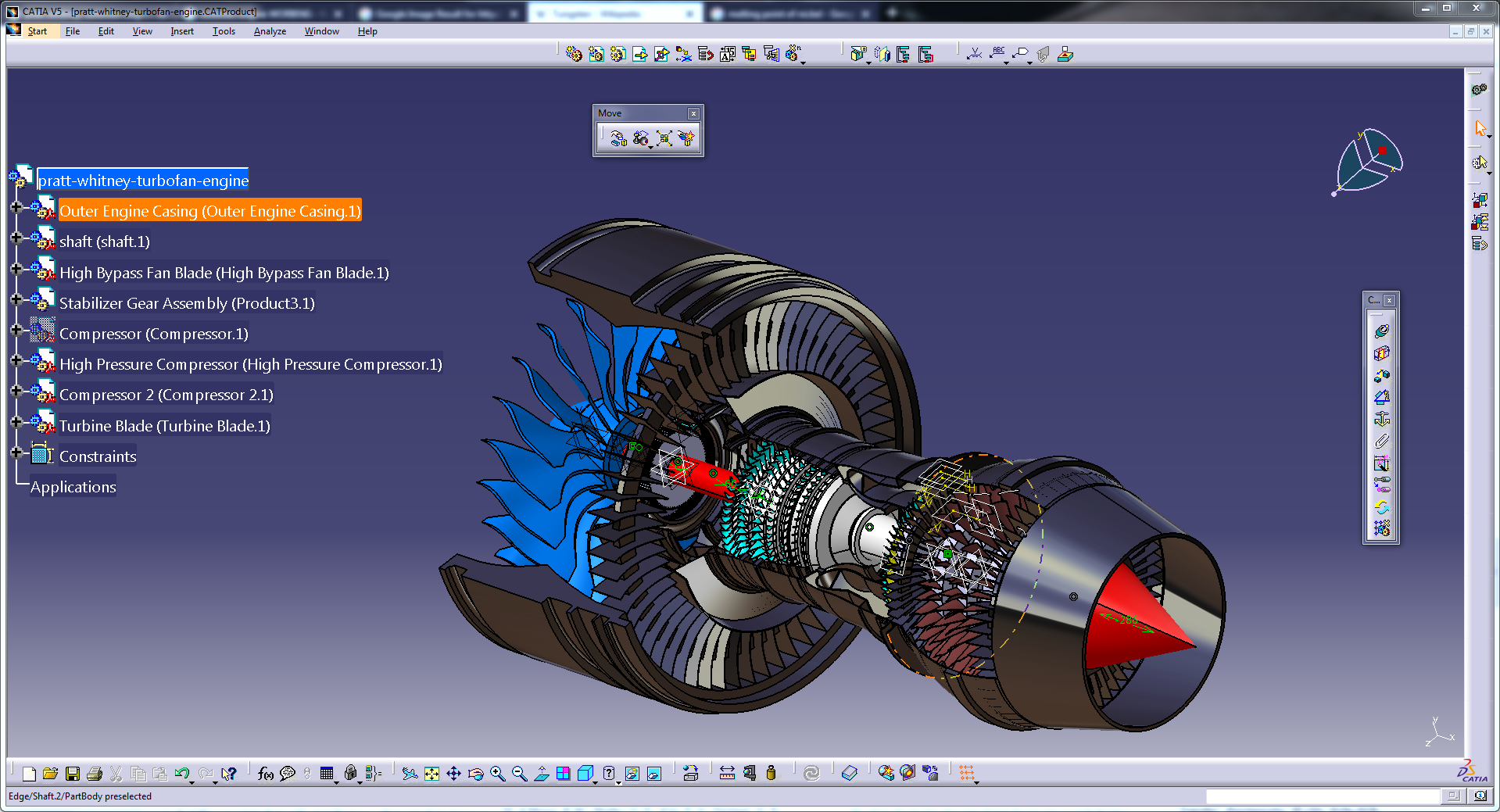Click the Snap icon in Move toolbar
The image size is (1500, 812).
pyautogui.click(x=641, y=138)
